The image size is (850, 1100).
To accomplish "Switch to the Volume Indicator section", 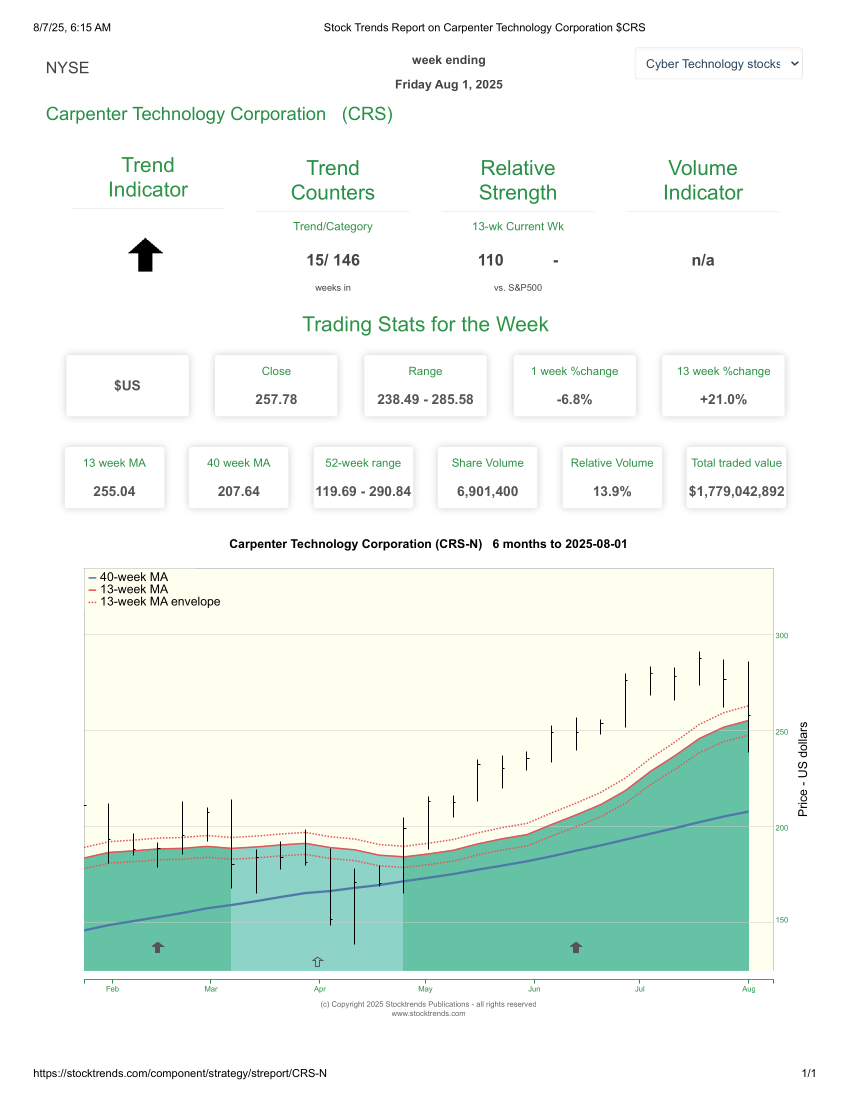I will pyautogui.click(x=703, y=180).
